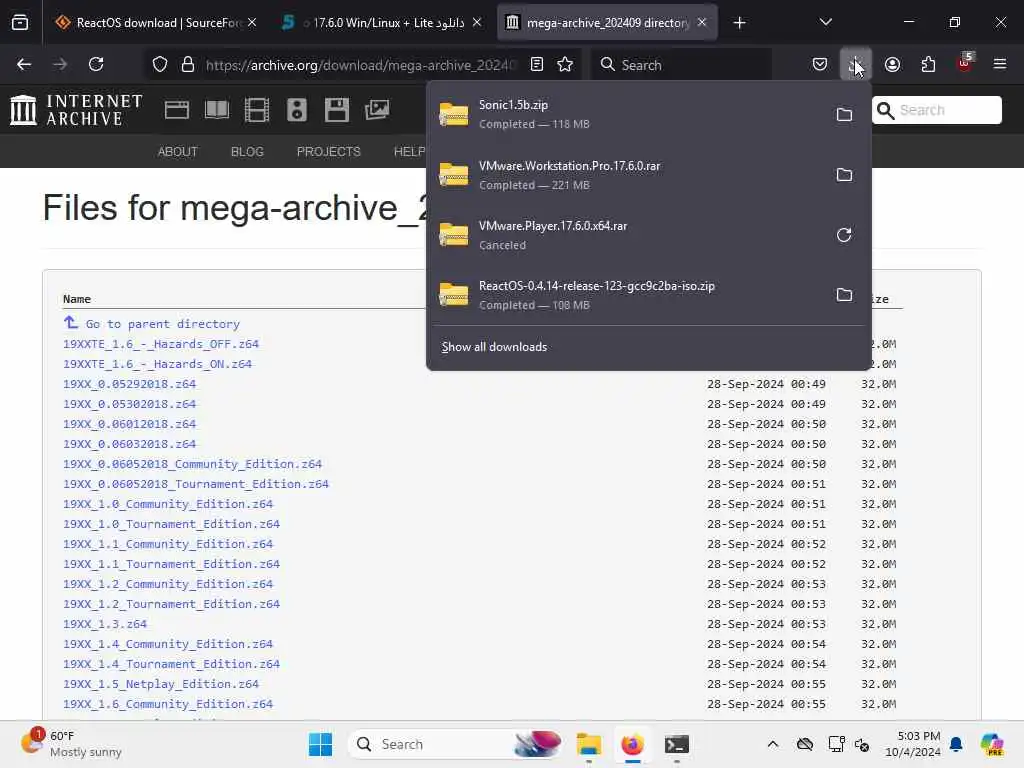The image size is (1024, 768).
Task: Download 19XXTE_1.6_-_Hazards_OFF.z64
Action: point(161,344)
